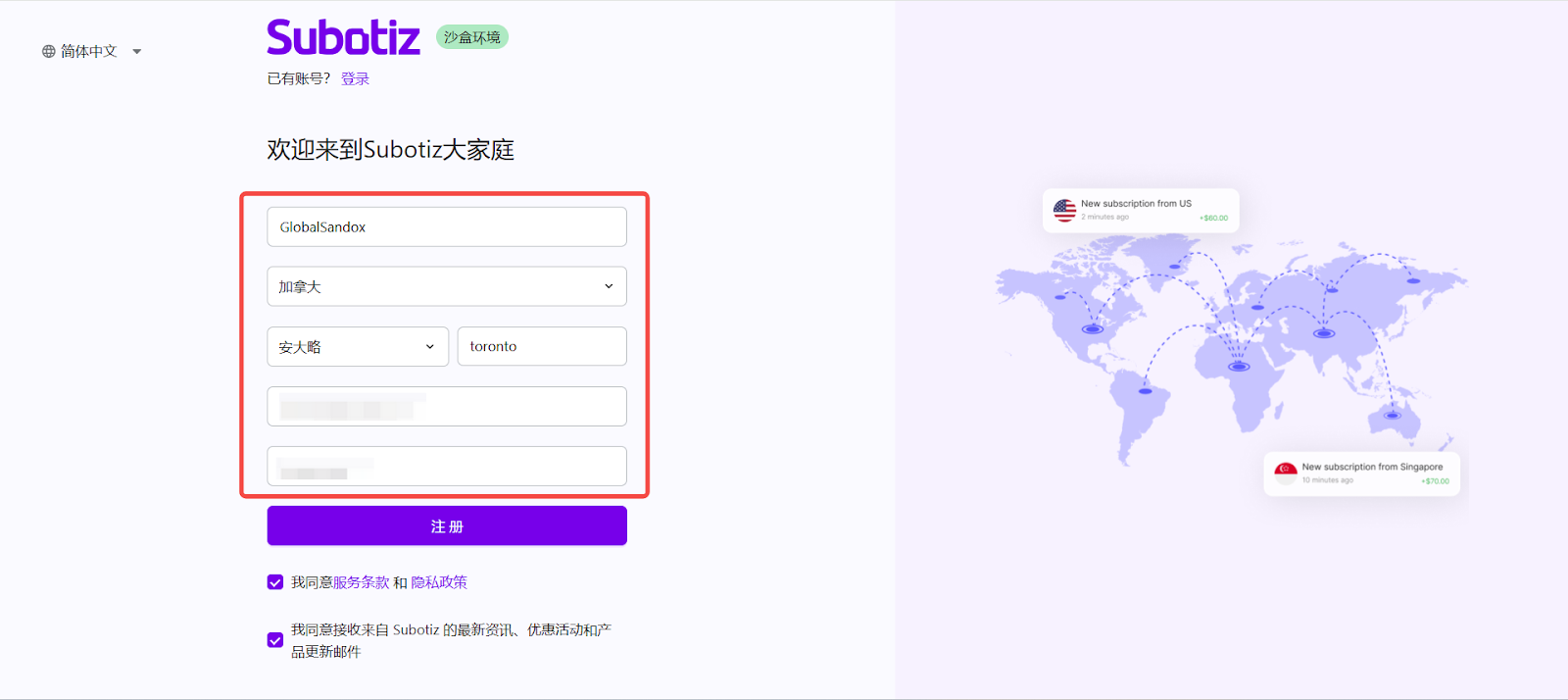Screen dimensions: 1568x700
Task: Click the GlobalSandox name input field
Action: [x=447, y=226]
